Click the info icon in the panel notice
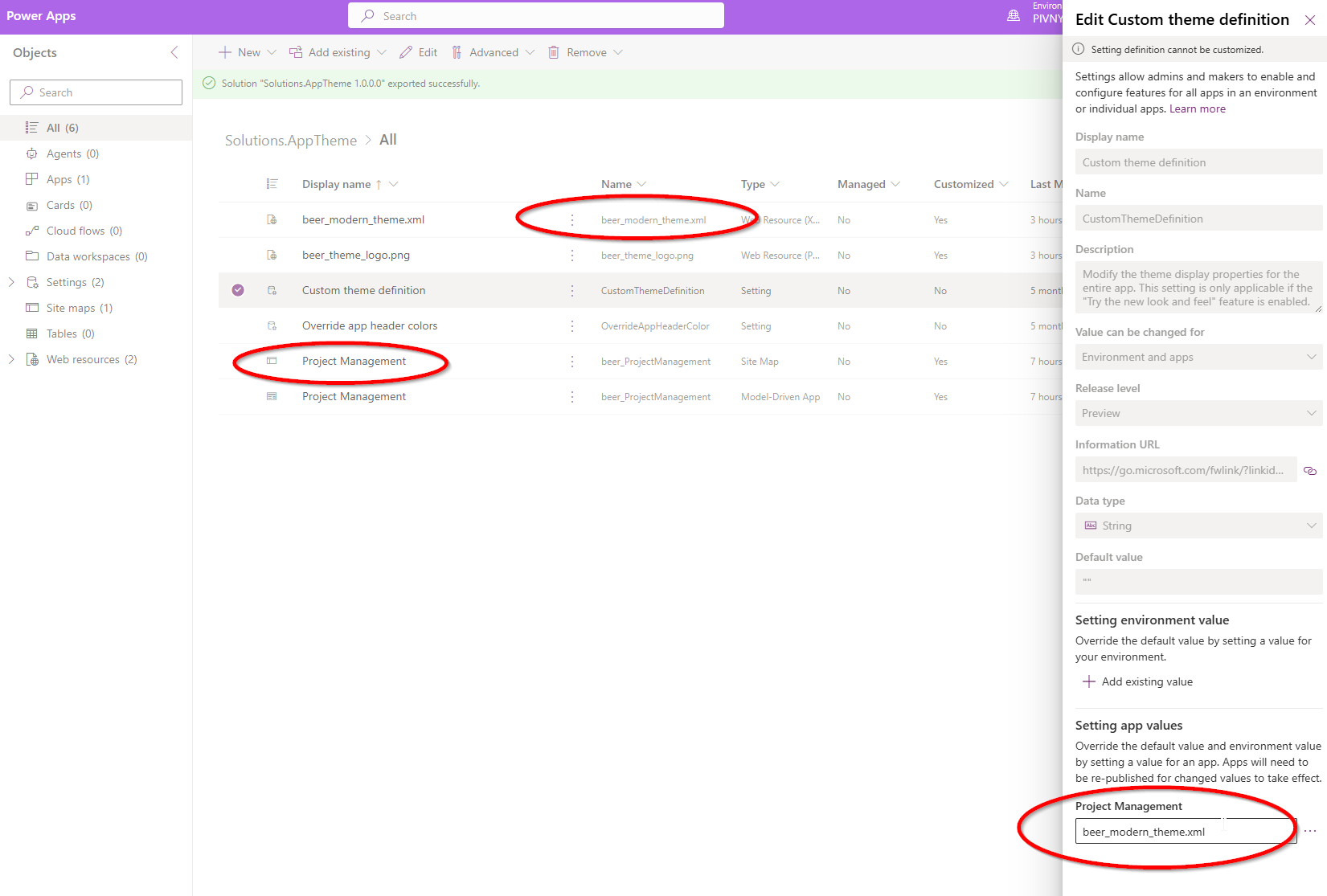 pos(1079,49)
